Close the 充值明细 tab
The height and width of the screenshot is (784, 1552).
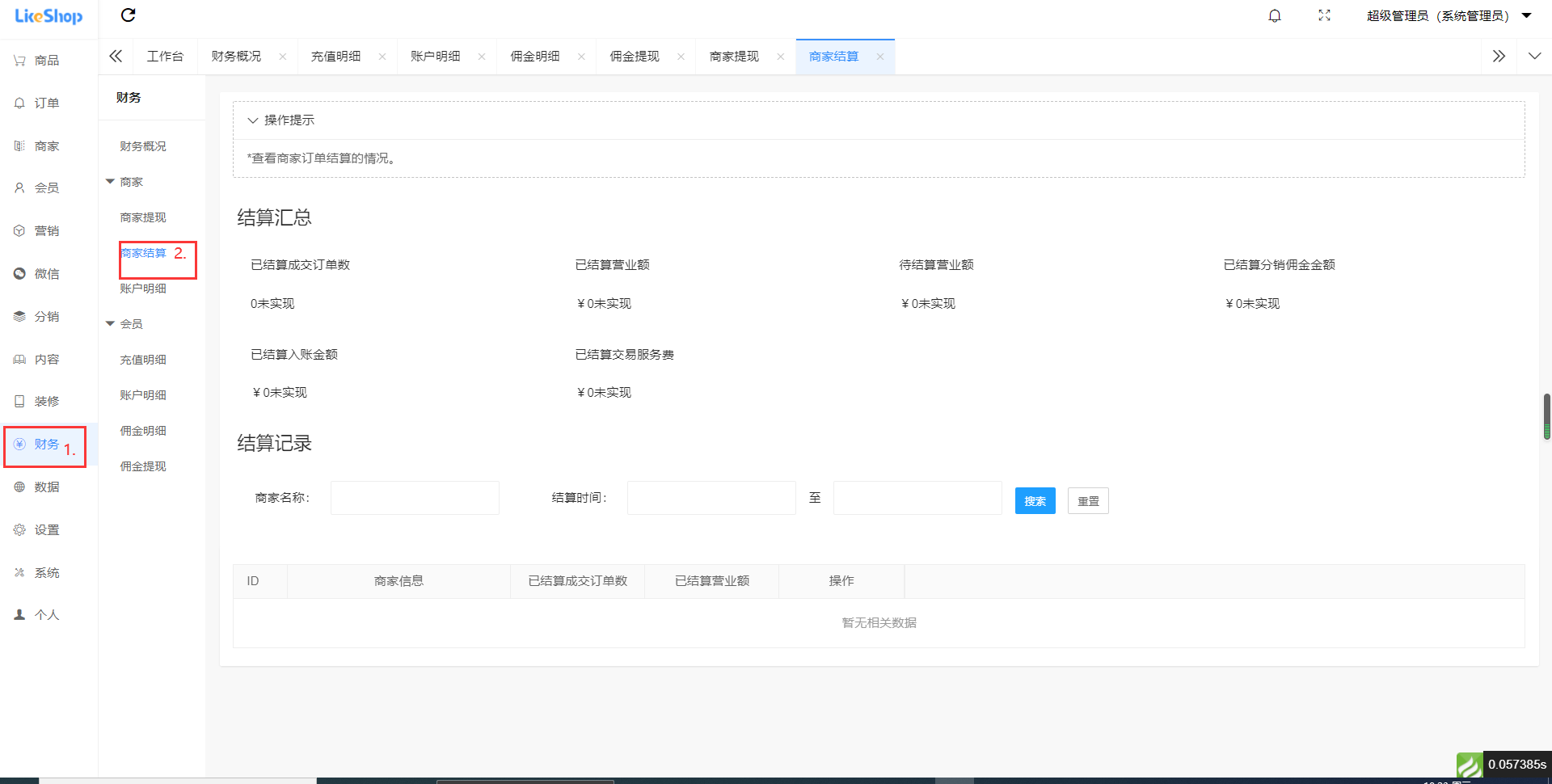[382, 57]
